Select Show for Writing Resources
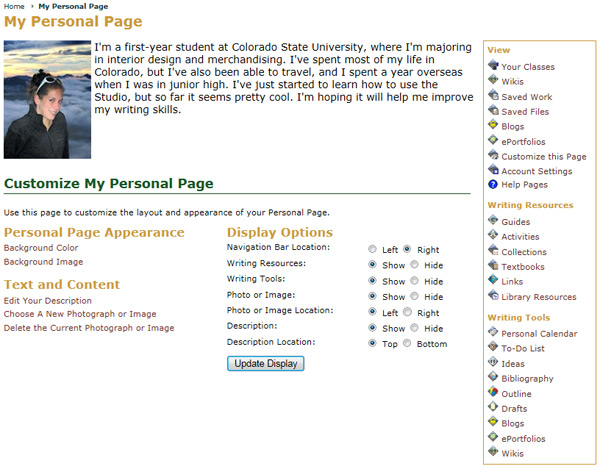Screen dimensions: 600x469 (372, 265)
